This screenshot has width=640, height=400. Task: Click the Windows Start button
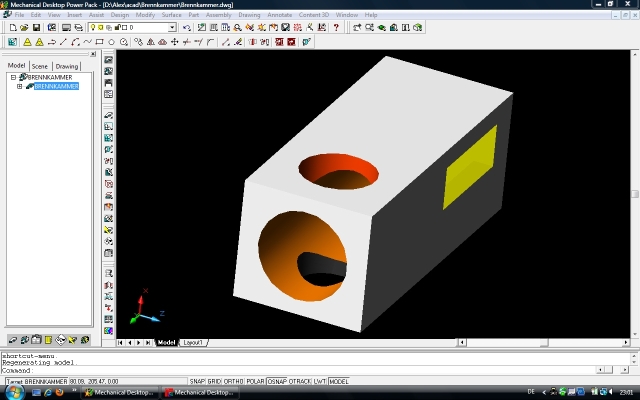[10, 392]
